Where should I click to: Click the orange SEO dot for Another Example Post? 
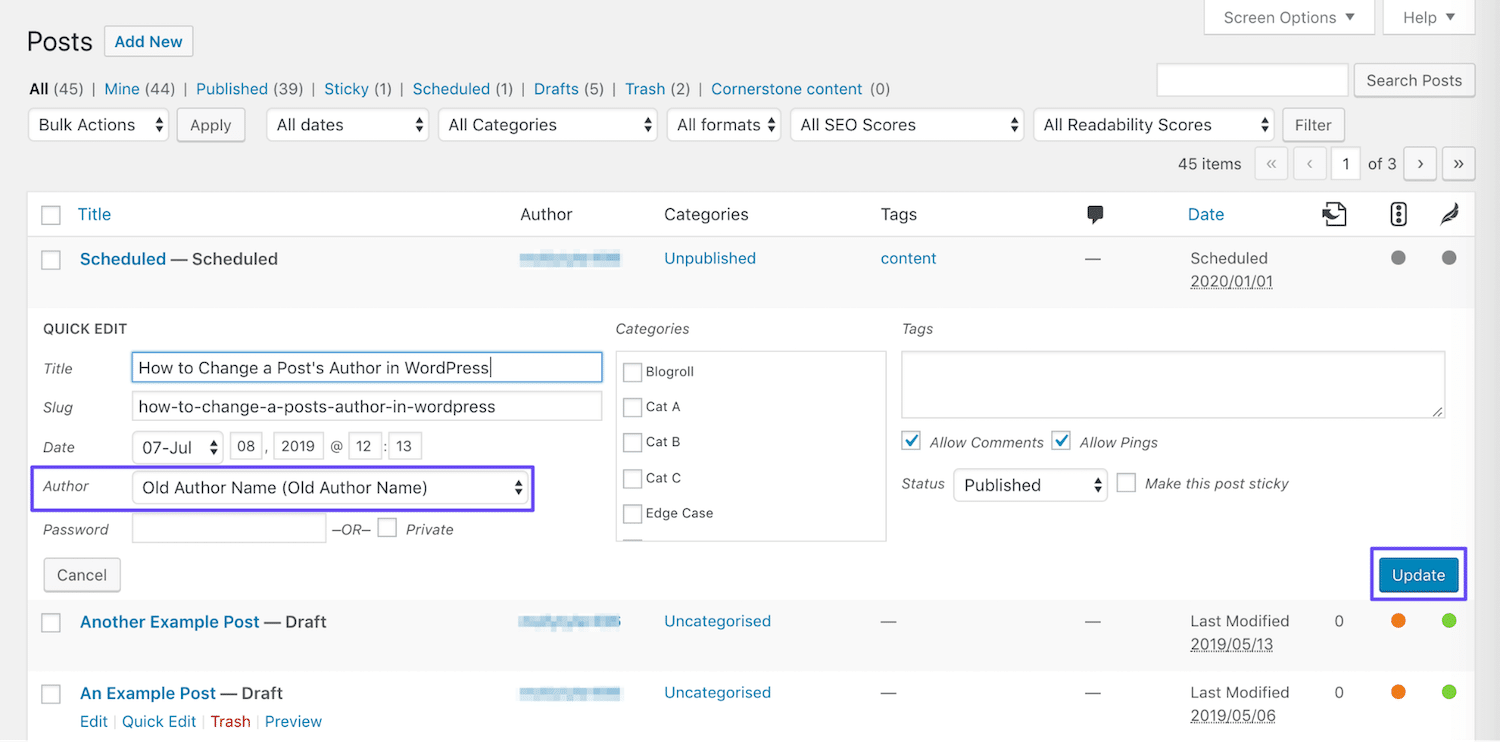coord(1397,620)
